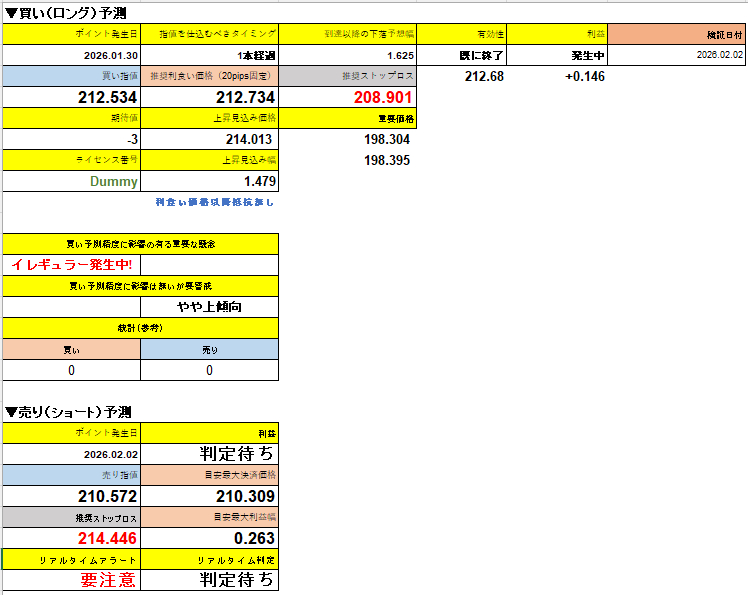This screenshot has width=748, height=595.
Task: Click the value 0.263
Action: click(x=209, y=538)
